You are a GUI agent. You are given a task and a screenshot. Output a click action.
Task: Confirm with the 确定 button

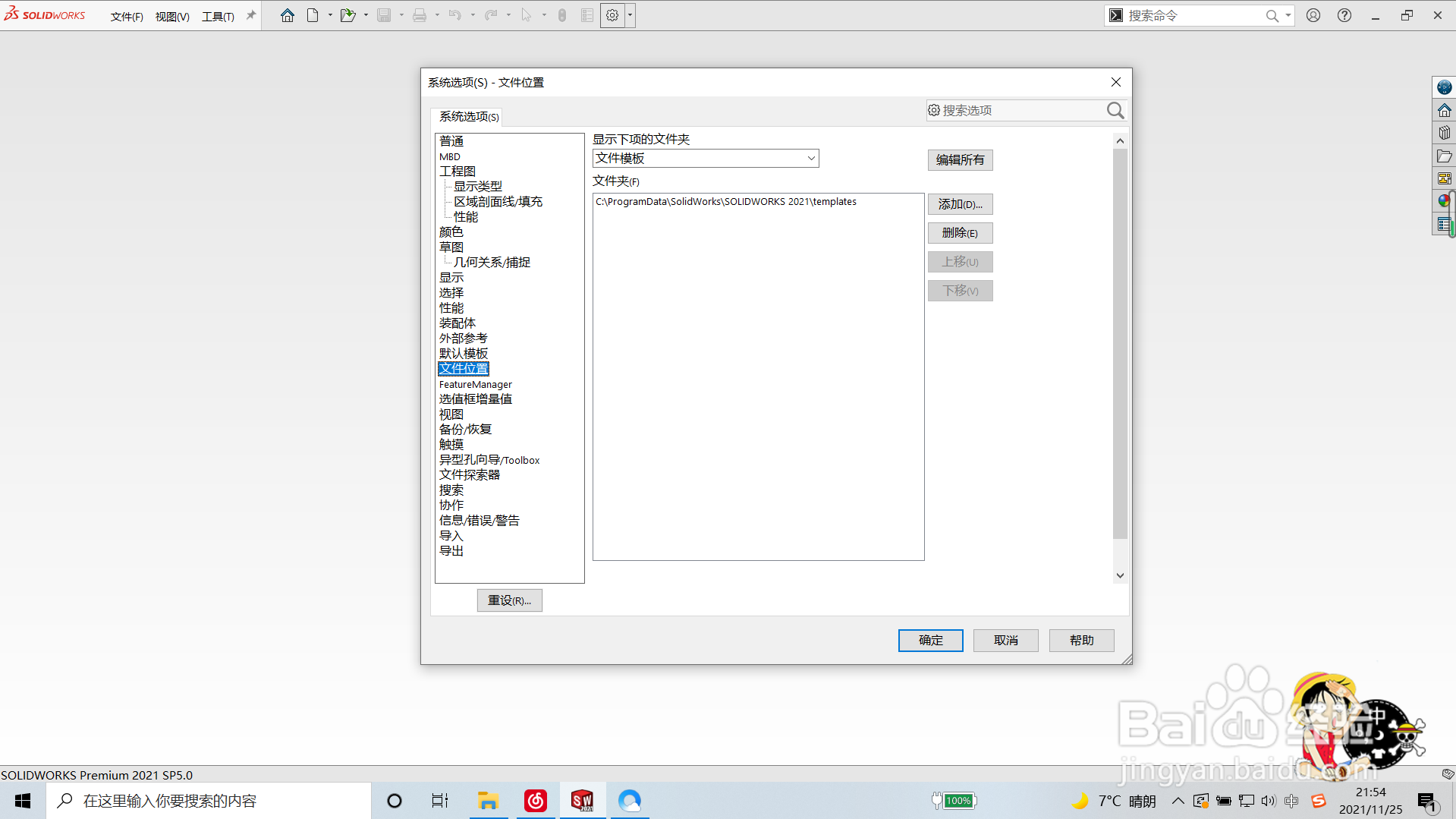[930, 641]
